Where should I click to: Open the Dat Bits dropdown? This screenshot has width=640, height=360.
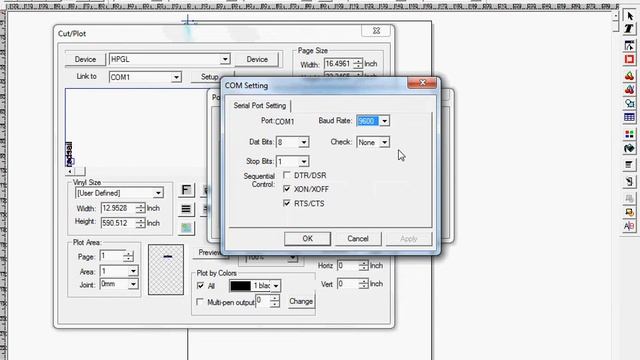pos(303,142)
